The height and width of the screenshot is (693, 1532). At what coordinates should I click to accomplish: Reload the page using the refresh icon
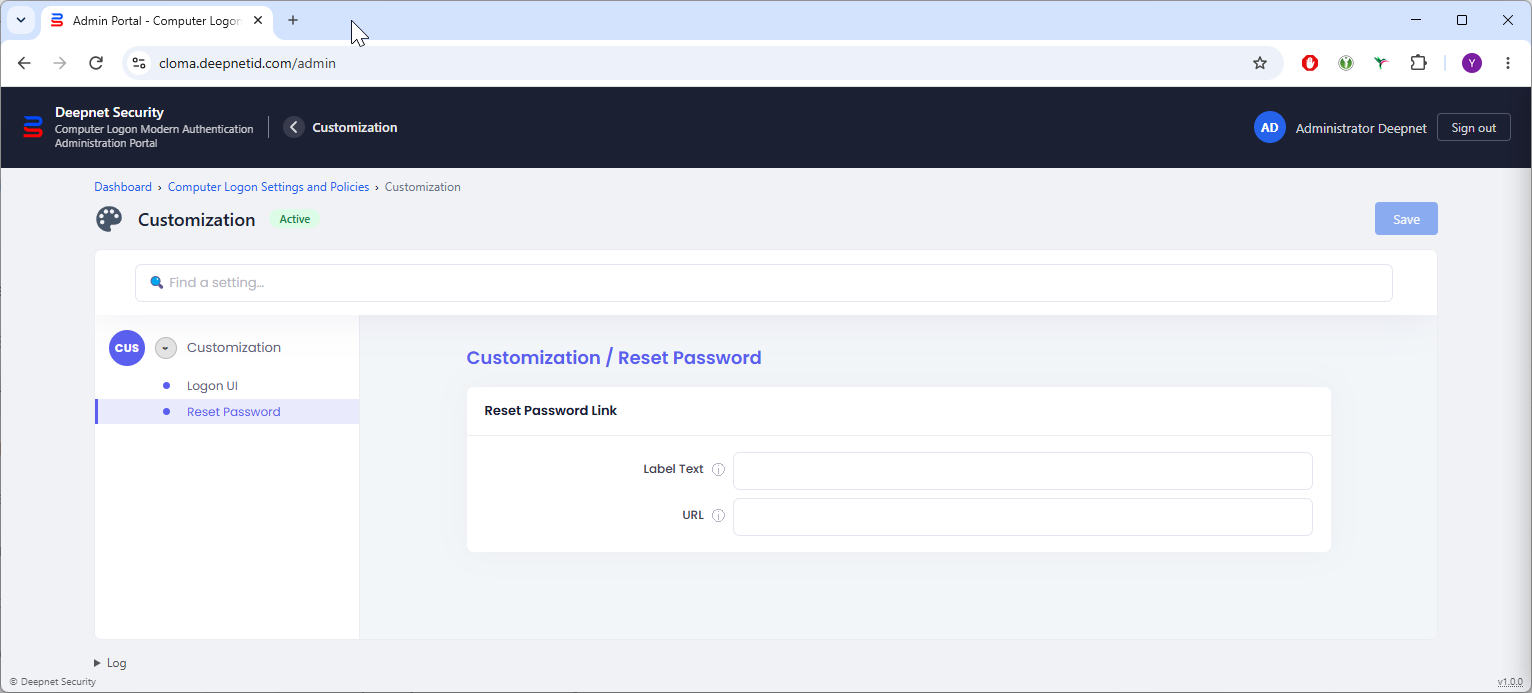coord(96,63)
